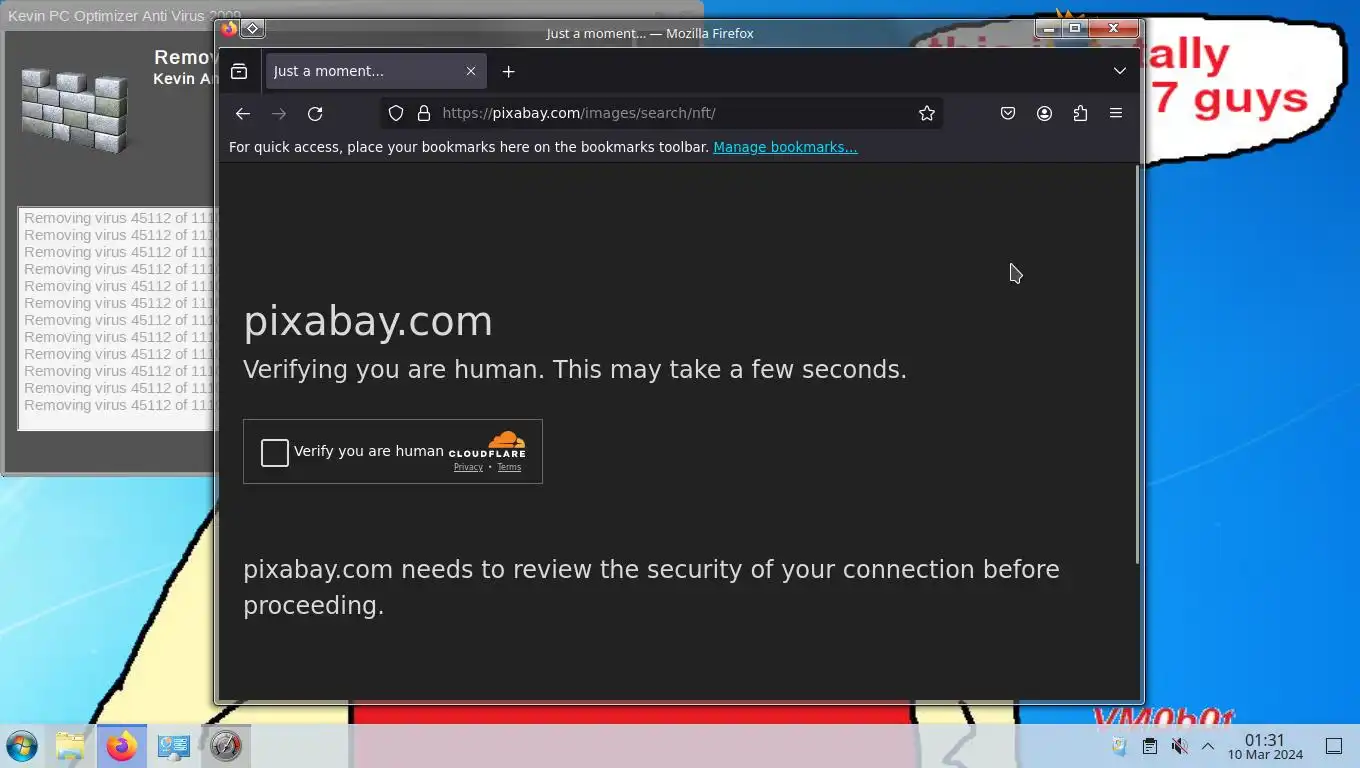Click the Firefox page vertical scrollbar

coord(1137,365)
